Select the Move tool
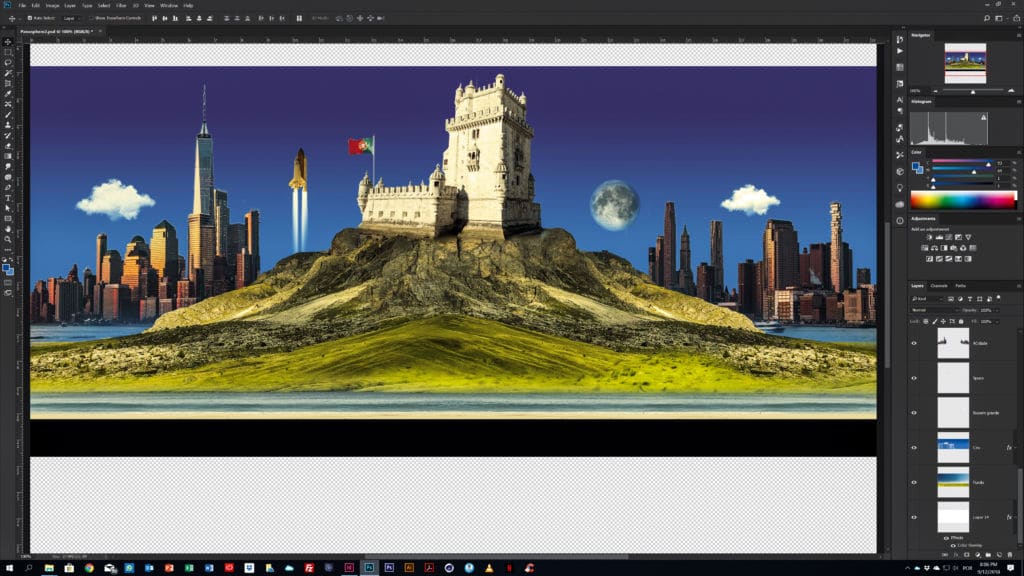The height and width of the screenshot is (576, 1024). (x=8, y=42)
